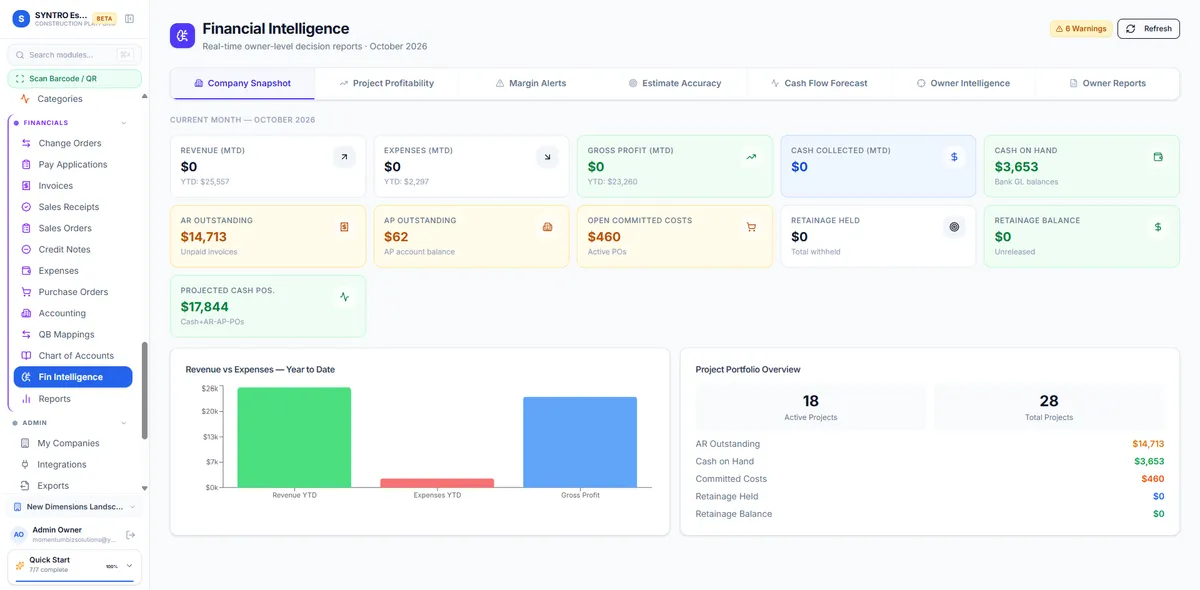Go to the Estimate Accuracy tab
This screenshot has height=590, width=1200.
tap(675, 83)
